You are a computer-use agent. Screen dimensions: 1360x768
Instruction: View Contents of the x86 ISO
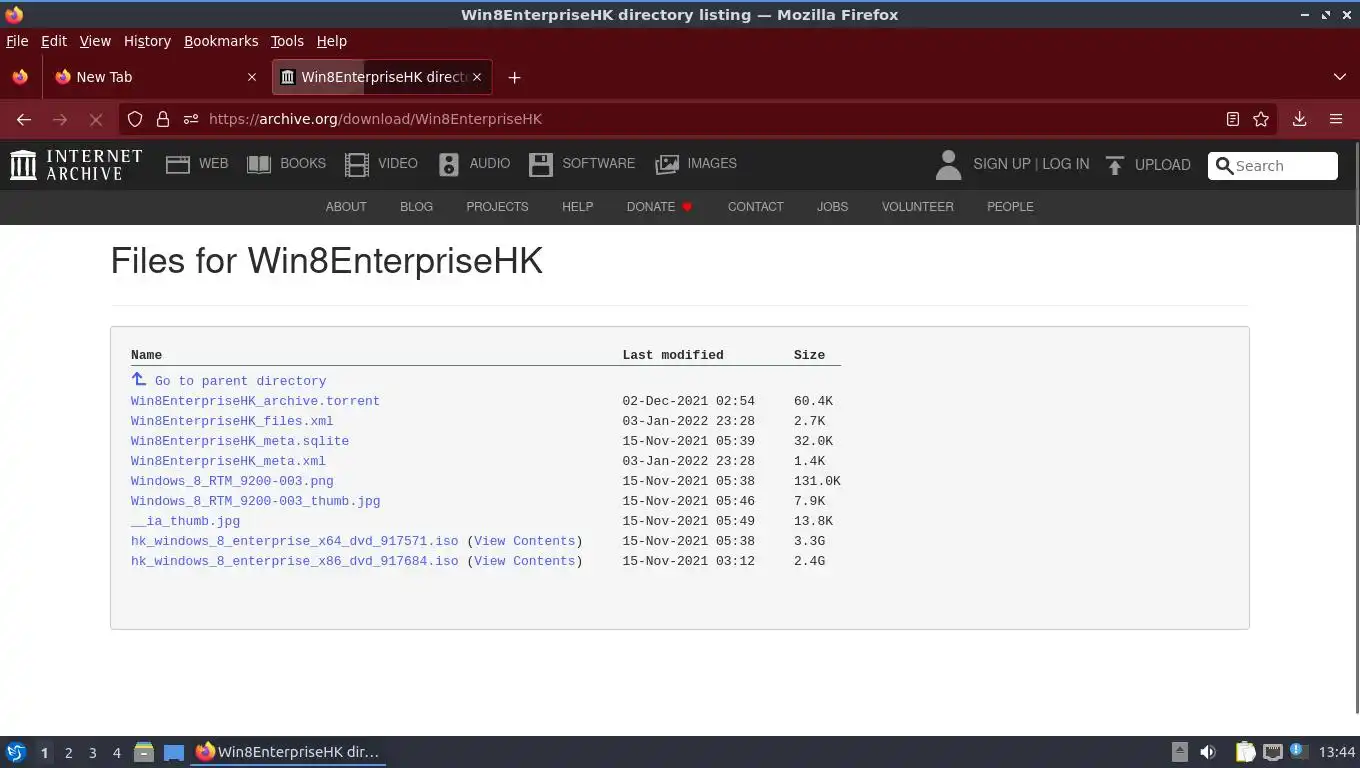525,561
